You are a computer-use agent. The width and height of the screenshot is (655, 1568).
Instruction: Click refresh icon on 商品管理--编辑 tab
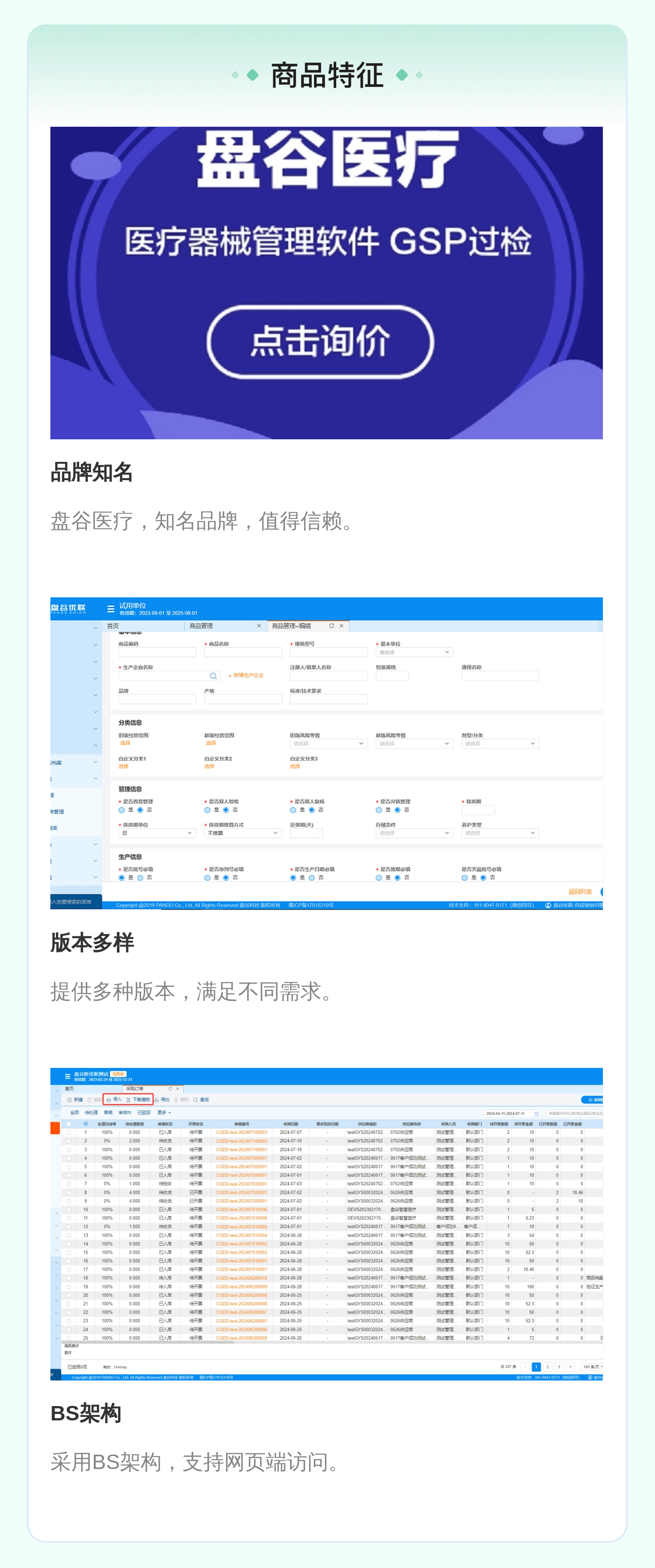[x=331, y=626]
